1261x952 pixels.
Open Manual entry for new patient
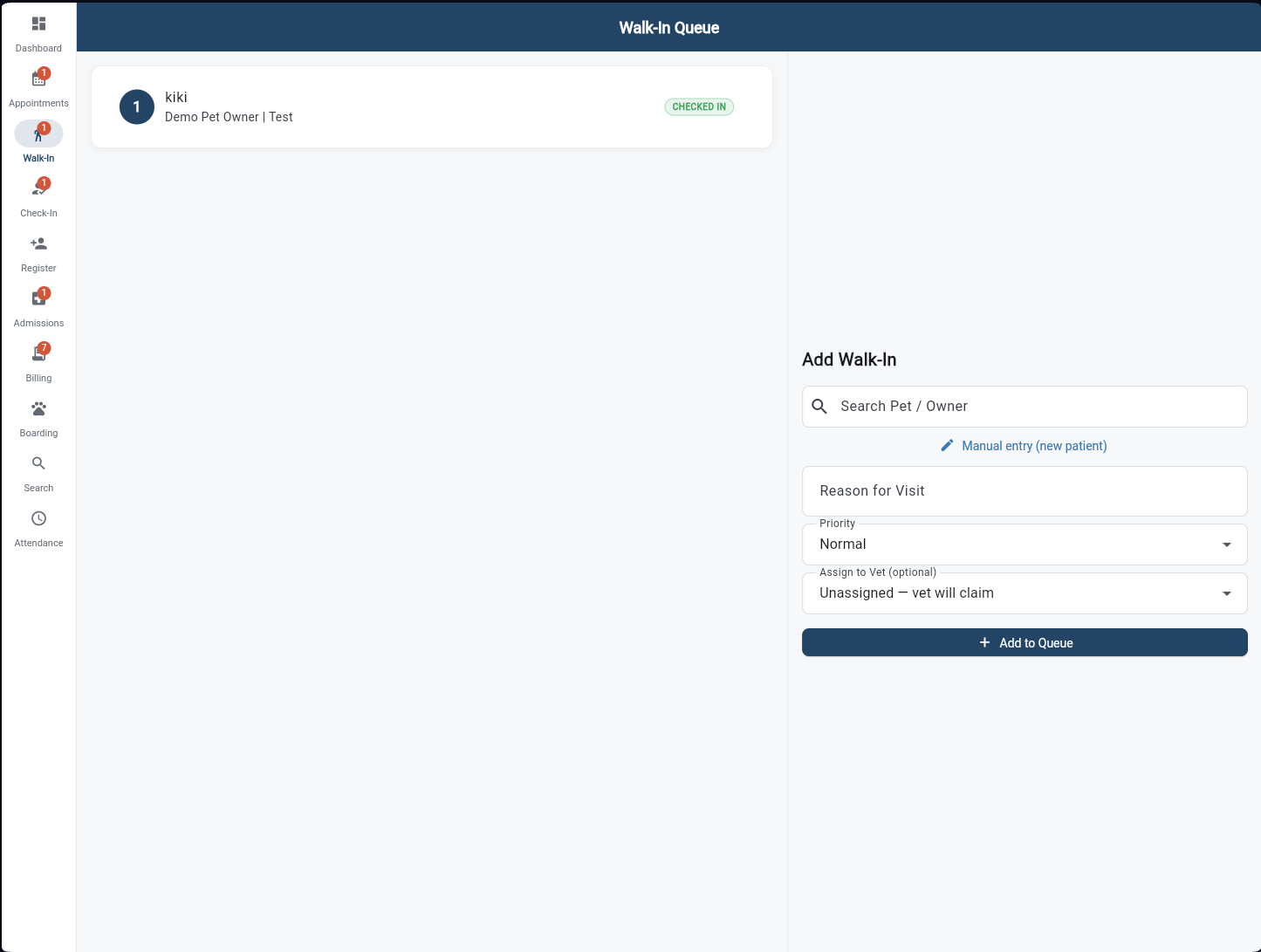pos(1024,446)
